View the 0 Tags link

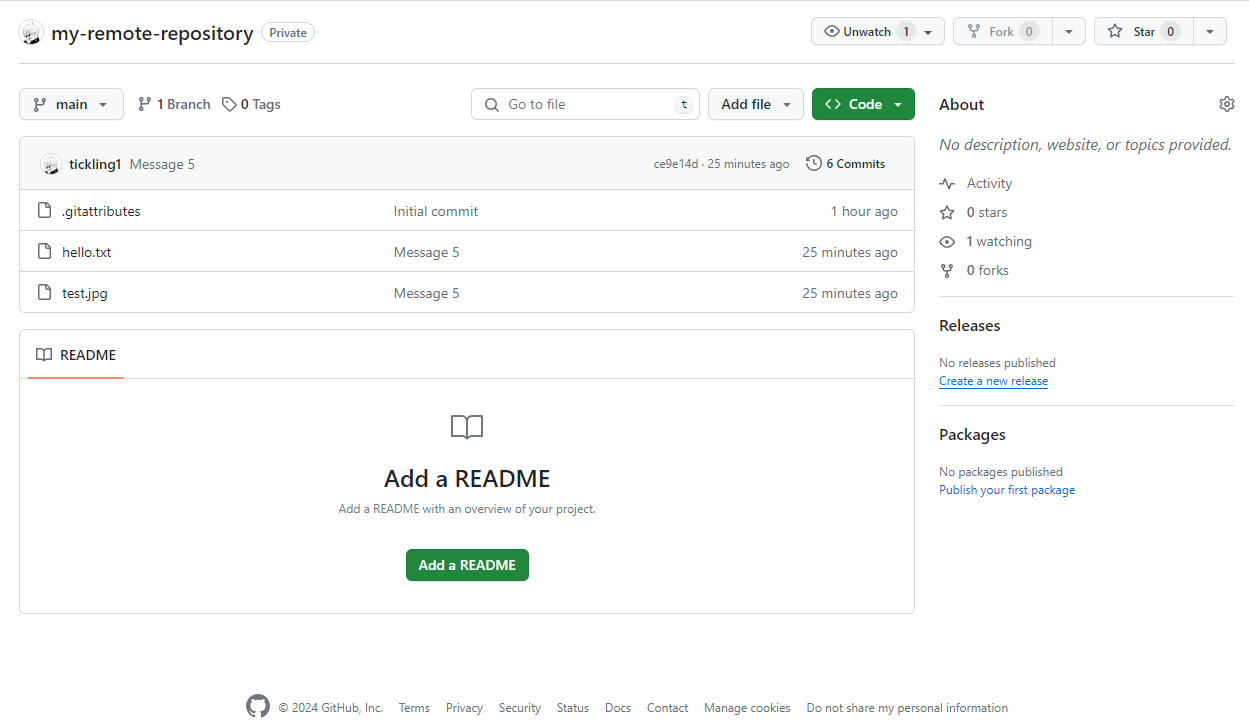[x=251, y=104]
